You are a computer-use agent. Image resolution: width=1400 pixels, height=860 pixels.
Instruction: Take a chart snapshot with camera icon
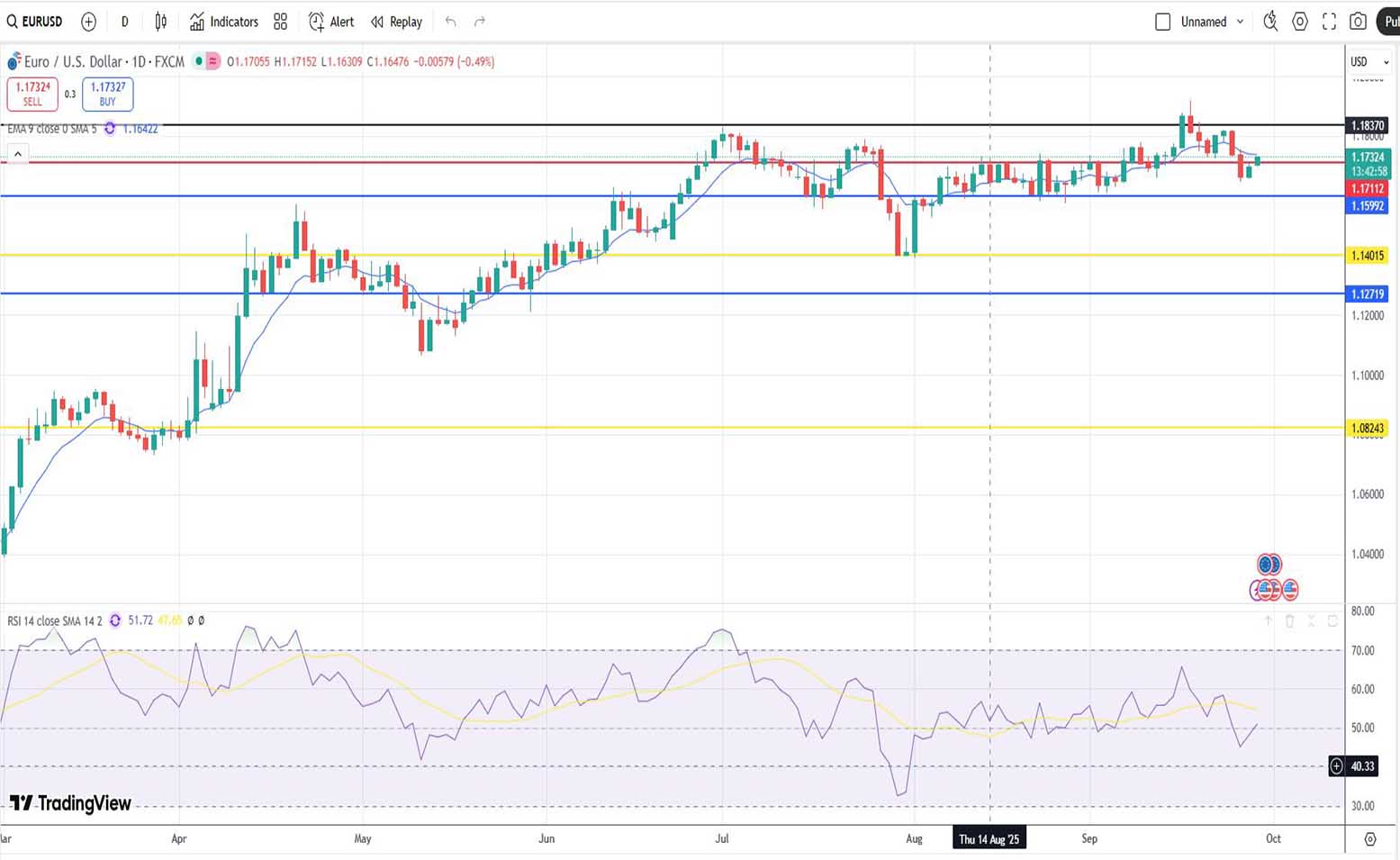click(x=1358, y=22)
